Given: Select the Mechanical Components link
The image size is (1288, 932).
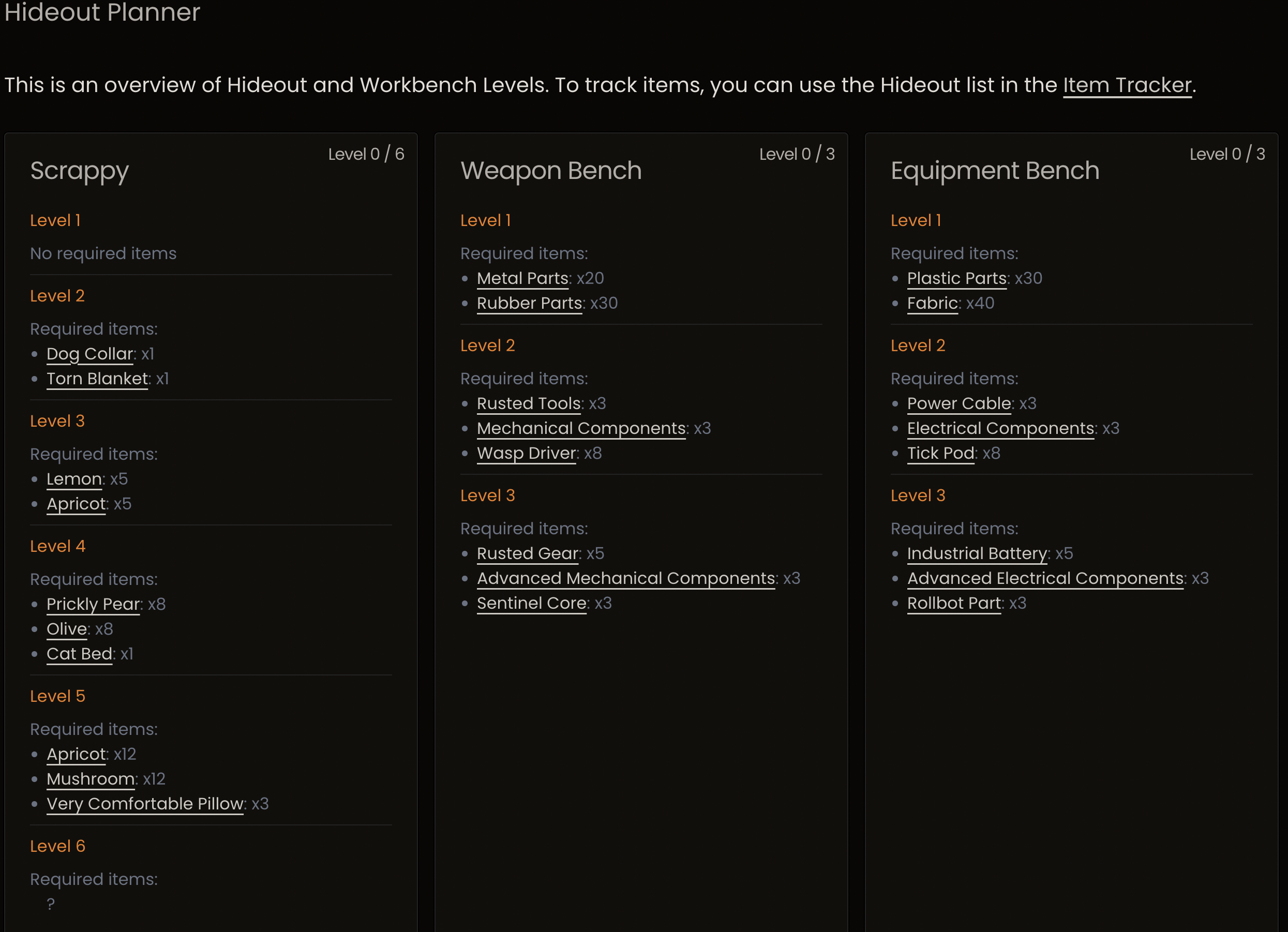Looking at the screenshot, I should [581, 428].
